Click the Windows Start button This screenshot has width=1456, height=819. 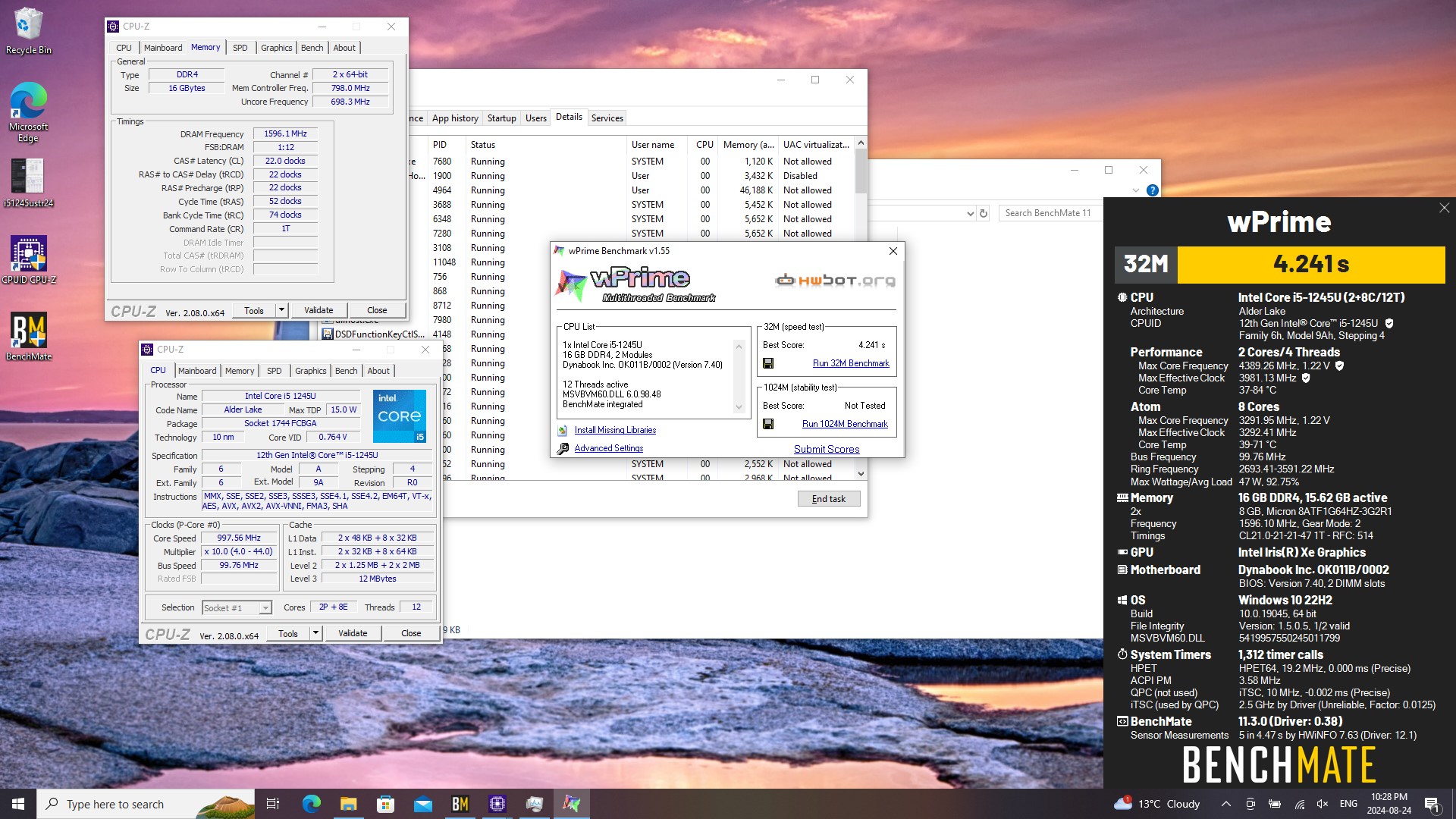pyautogui.click(x=18, y=804)
